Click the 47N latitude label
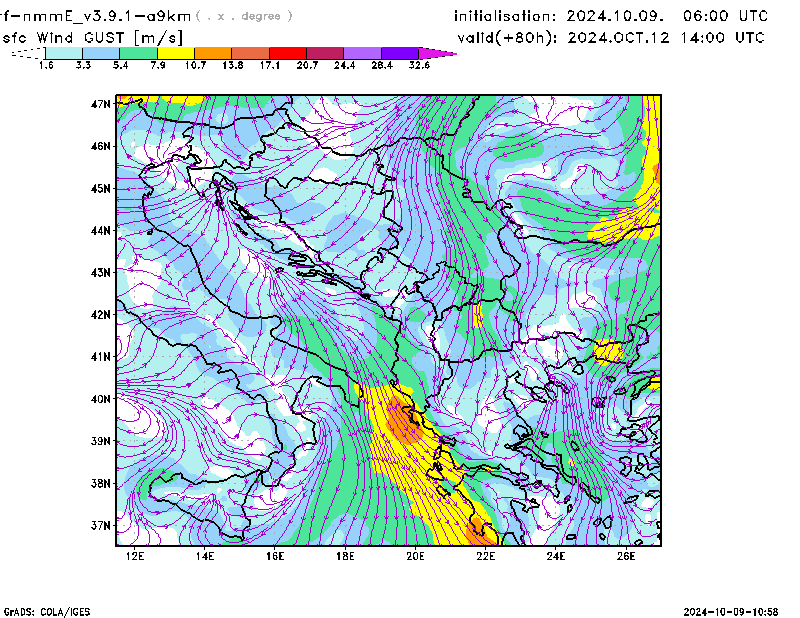 pos(101,104)
